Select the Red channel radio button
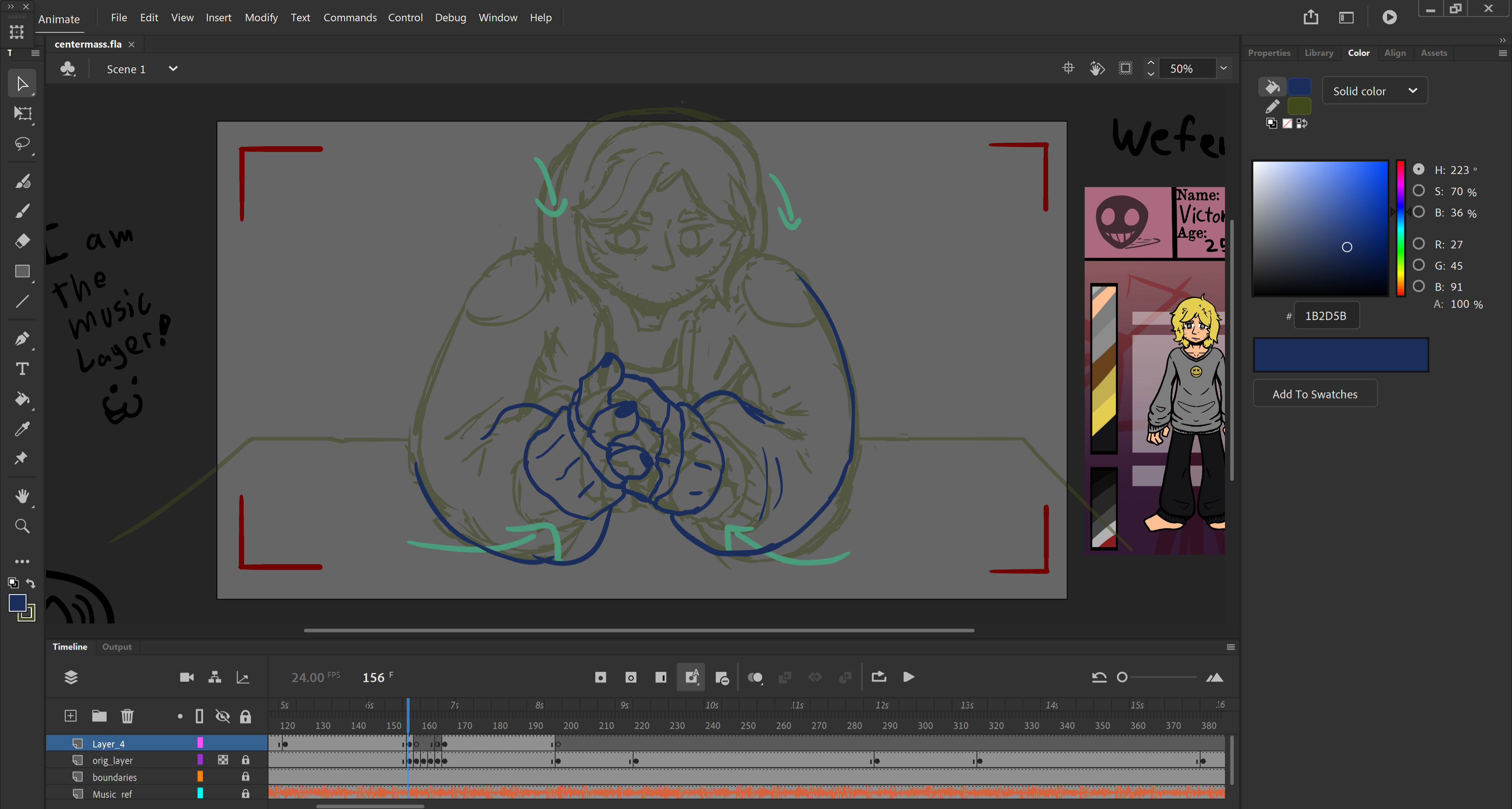 [x=1418, y=243]
